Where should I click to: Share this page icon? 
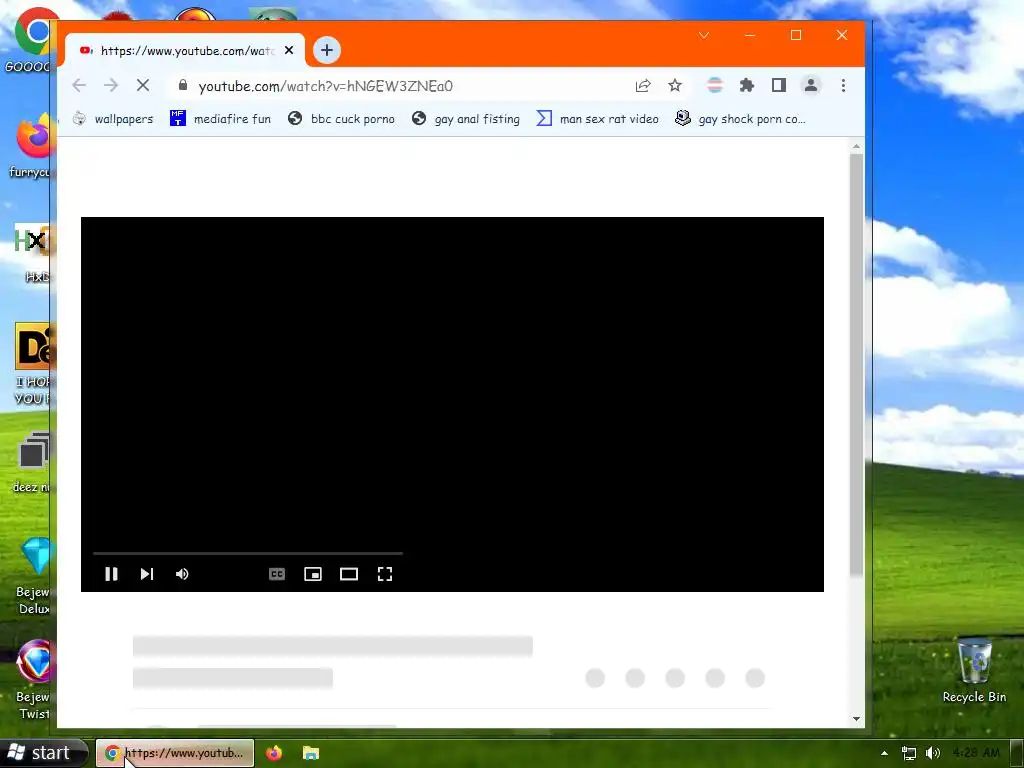pyautogui.click(x=643, y=86)
